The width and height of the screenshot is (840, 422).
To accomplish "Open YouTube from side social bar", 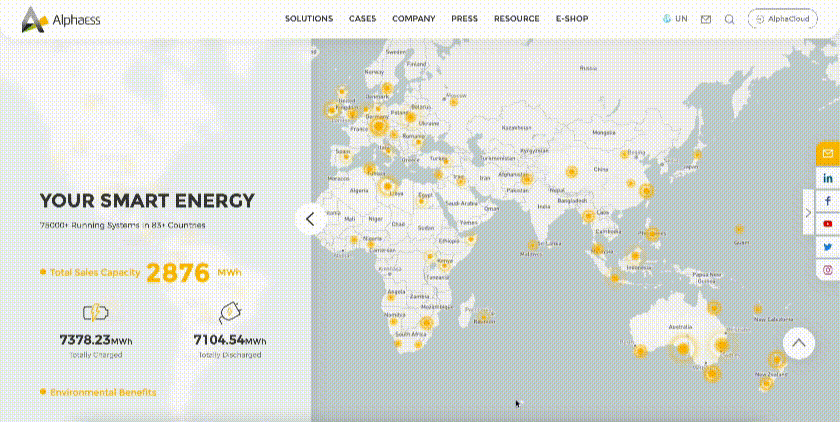I will click(x=828, y=224).
